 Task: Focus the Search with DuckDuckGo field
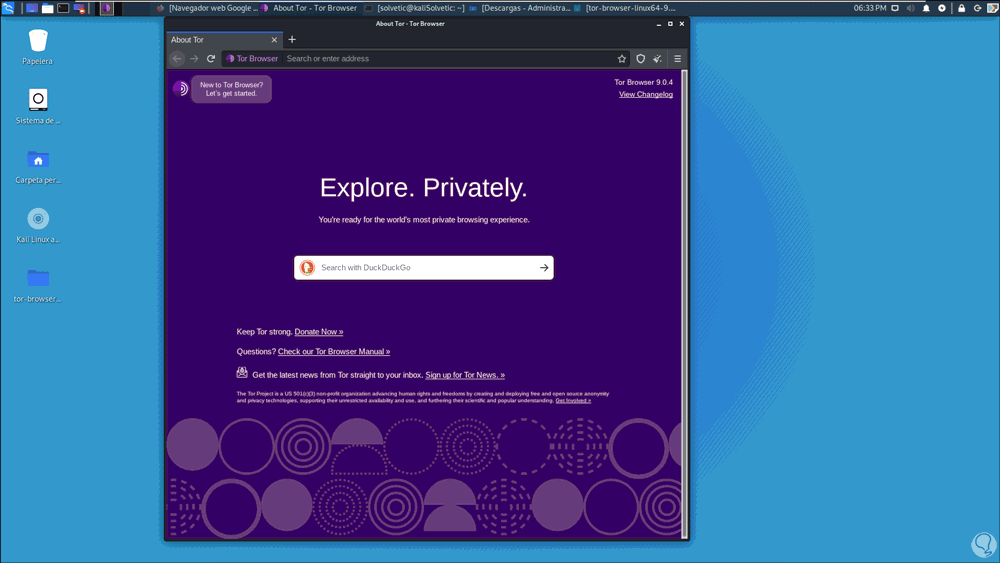pyautogui.click(x=423, y=268)
